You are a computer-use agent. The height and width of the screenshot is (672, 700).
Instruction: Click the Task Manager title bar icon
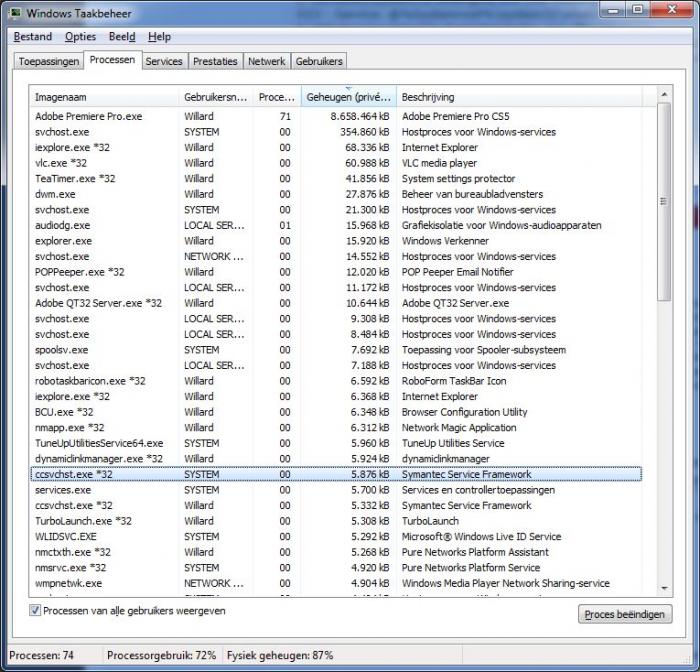pos(14,13)
